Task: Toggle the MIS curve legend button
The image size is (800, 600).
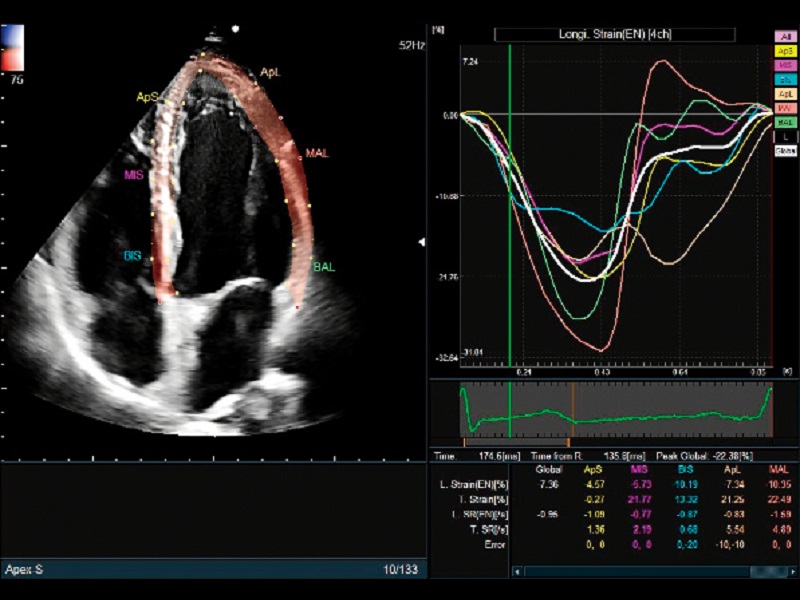Action: coord(786,64)
